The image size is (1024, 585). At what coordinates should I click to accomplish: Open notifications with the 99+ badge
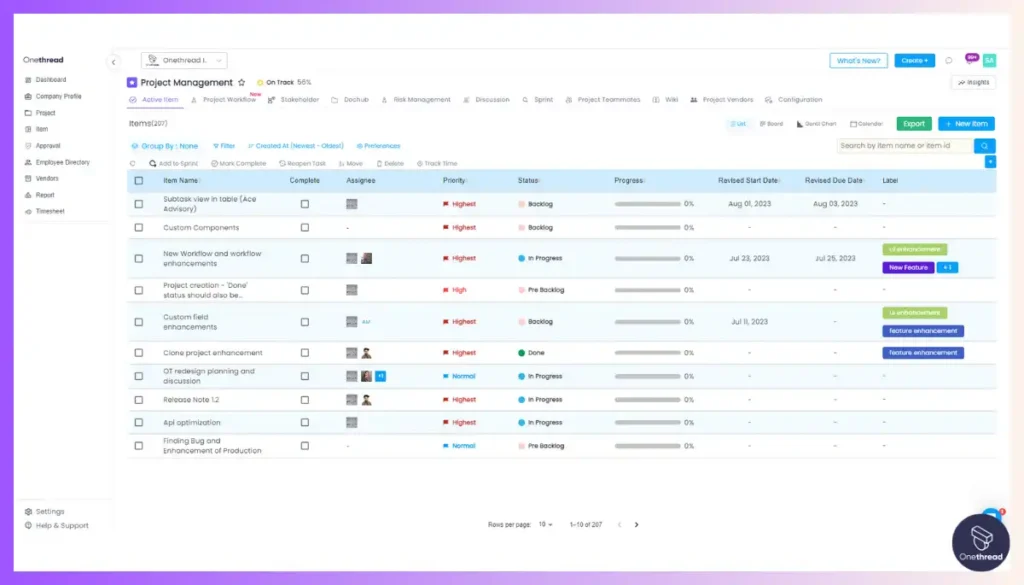971,59
